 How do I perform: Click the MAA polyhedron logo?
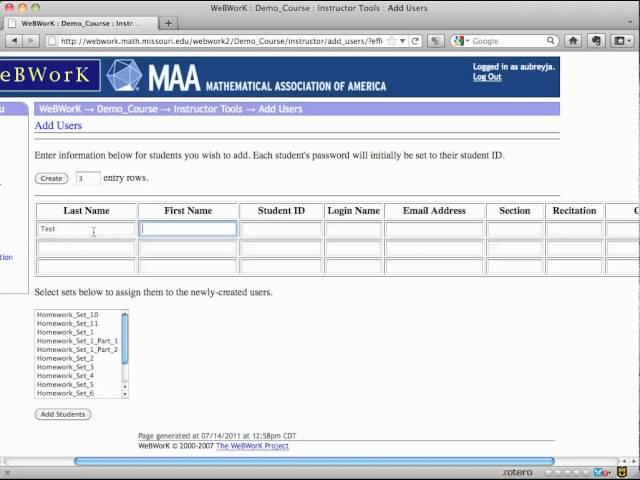(x=124, y=76)
